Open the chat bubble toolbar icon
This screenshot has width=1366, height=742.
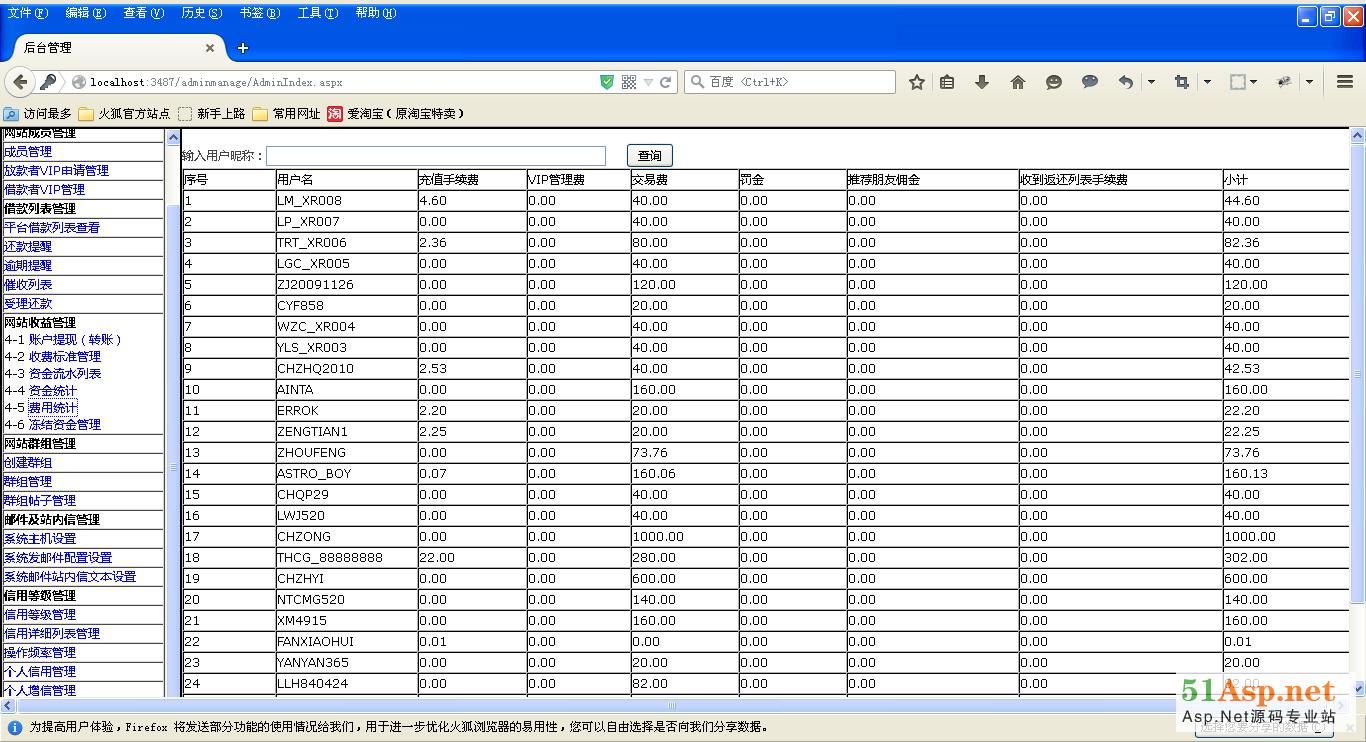pos(1090,82)
